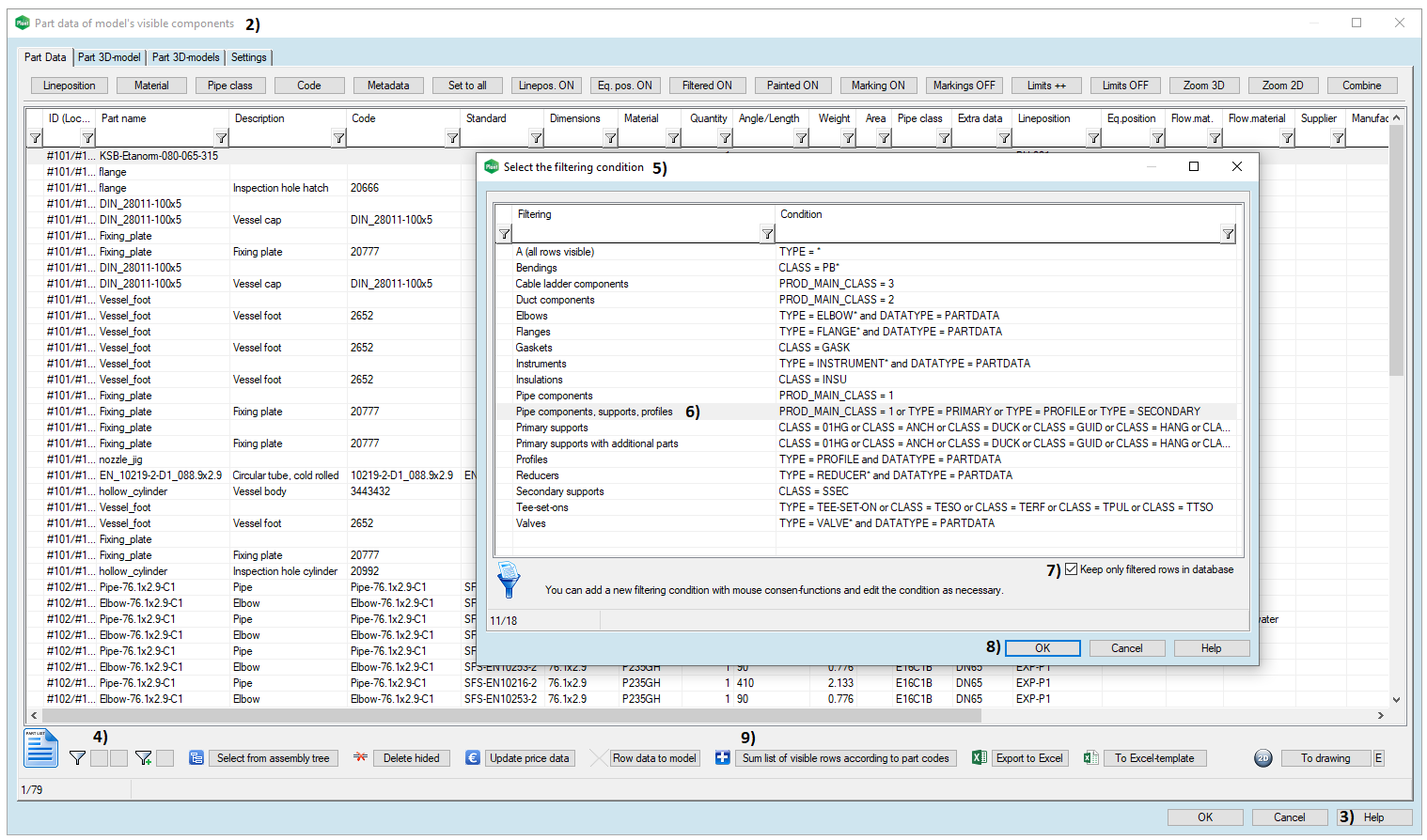Click the Filtered ON button
This screenshot has height=840, width=1427.
pyautogui.click(x=707, y=86)
